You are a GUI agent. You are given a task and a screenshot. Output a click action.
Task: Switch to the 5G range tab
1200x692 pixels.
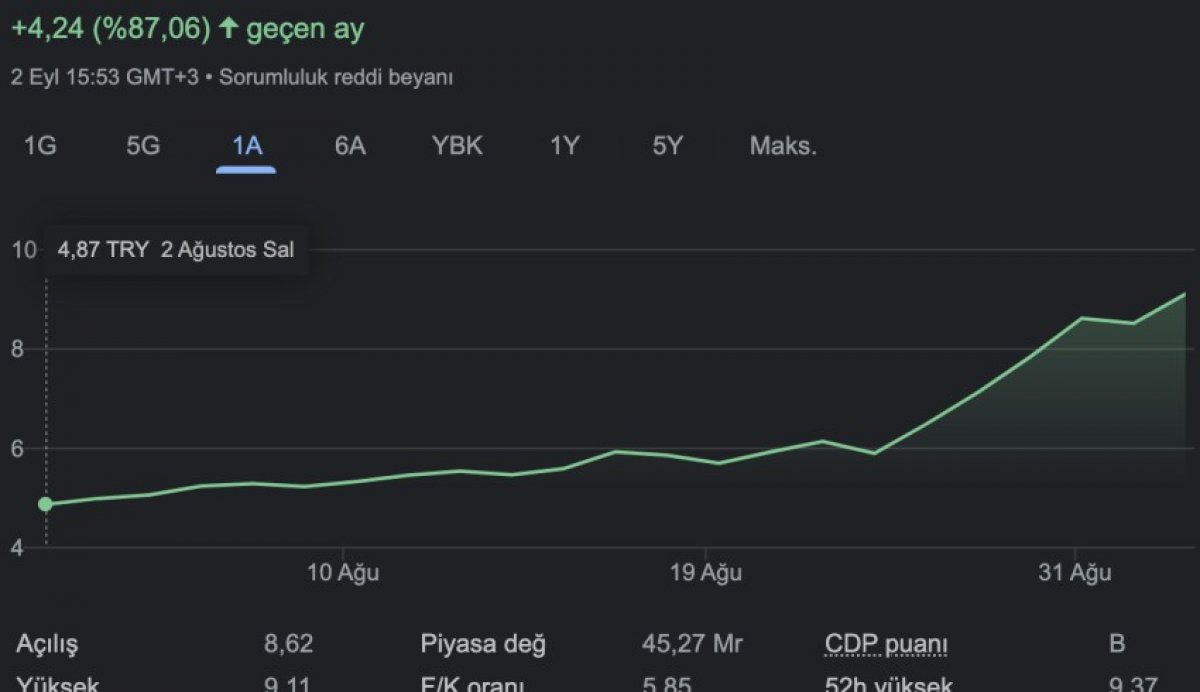(143, 146)
